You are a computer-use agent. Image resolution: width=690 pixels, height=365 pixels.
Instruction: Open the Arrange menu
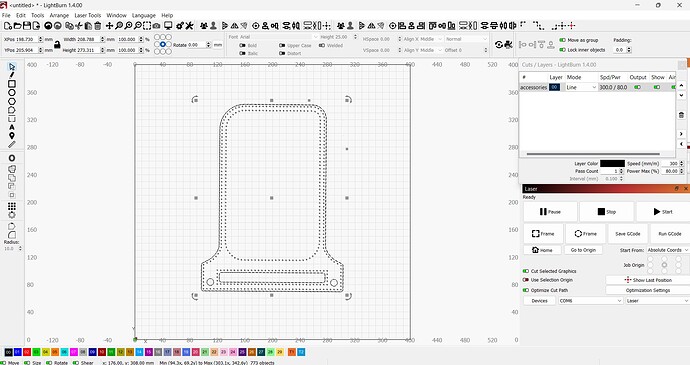coord(59,15)
